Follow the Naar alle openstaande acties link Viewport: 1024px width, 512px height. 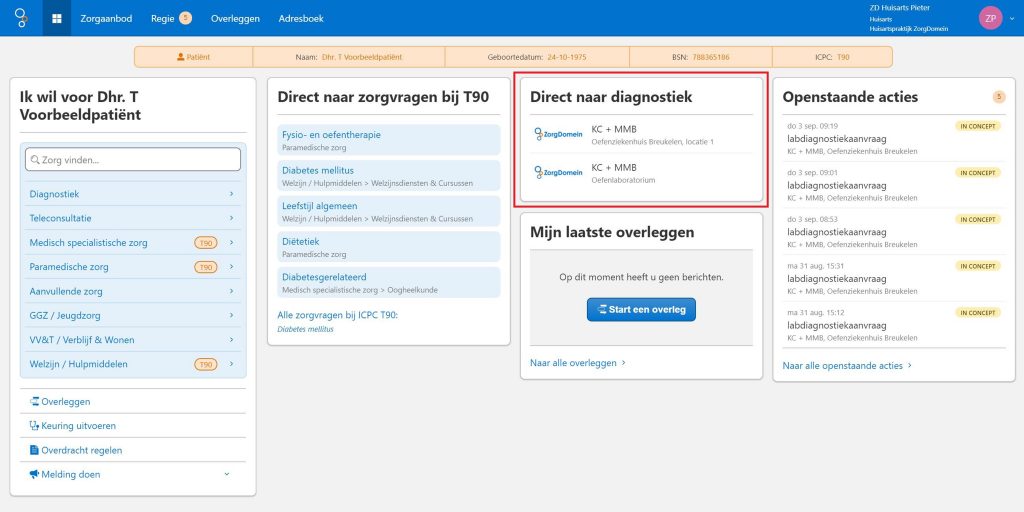(x=846, y=366)
